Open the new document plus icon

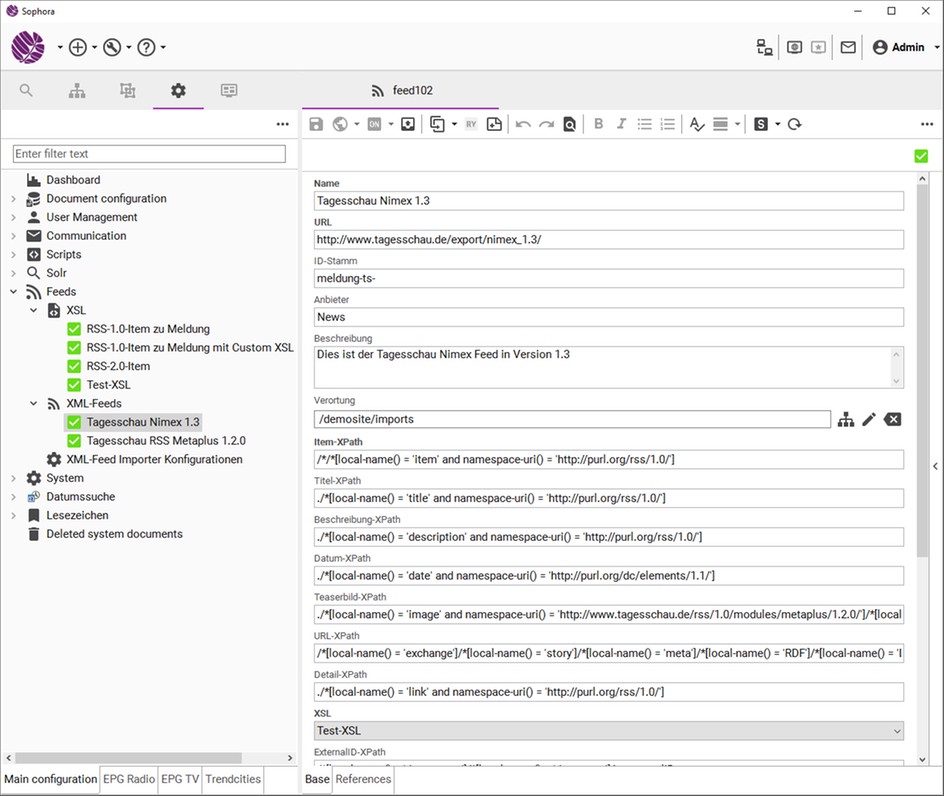pyautogui.click(x=78, y=47)
